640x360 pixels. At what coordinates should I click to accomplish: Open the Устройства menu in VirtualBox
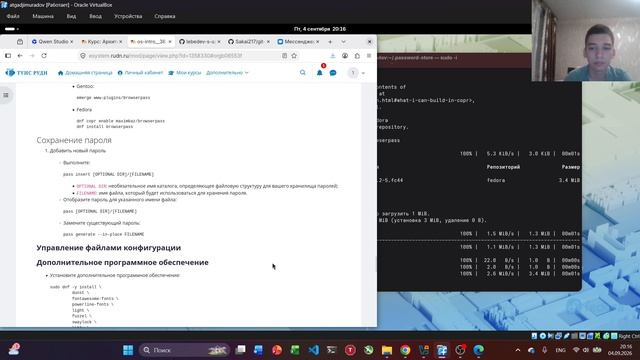click(128, 16)
